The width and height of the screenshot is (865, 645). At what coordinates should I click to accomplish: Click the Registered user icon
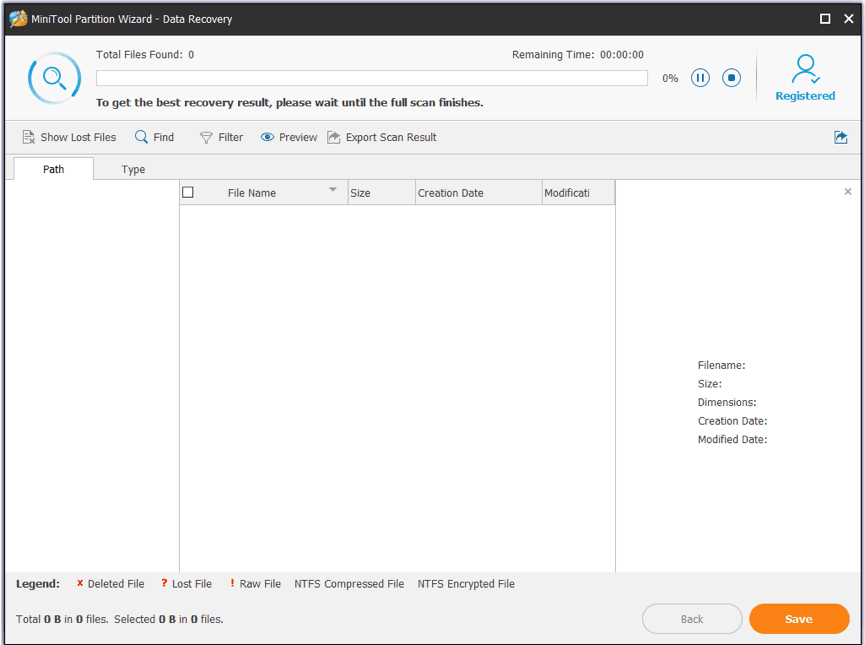click(x=805, y=70)
